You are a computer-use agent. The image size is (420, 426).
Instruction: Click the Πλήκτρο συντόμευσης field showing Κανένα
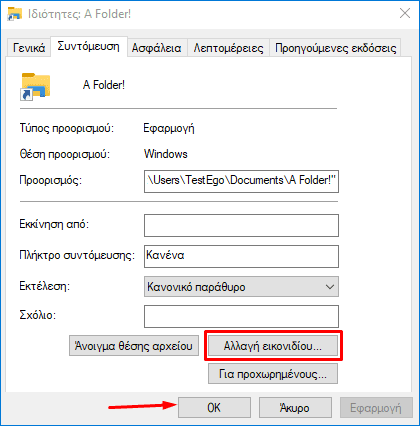241,256
